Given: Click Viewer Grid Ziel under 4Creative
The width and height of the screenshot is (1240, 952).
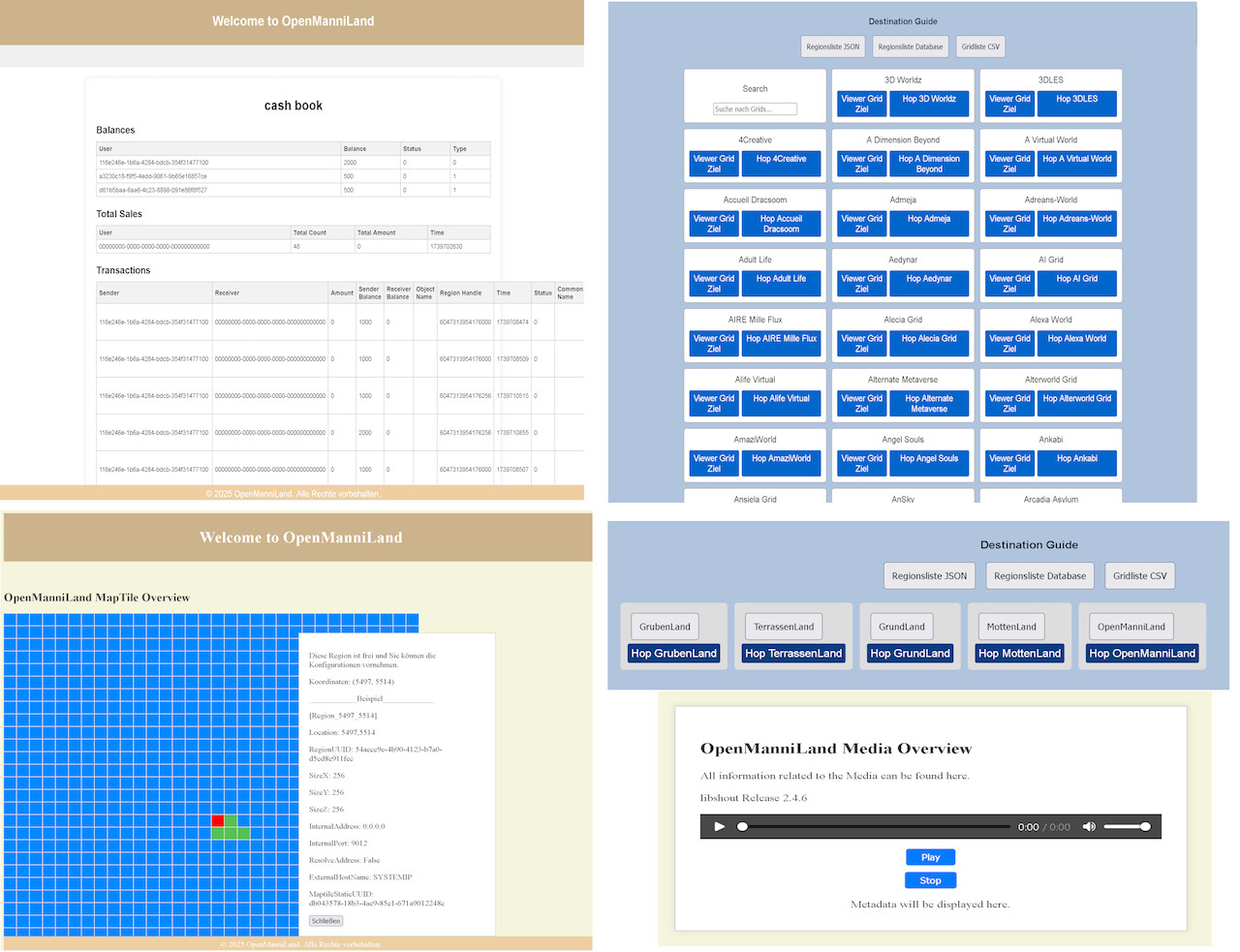Looking at the screenshot, I should tap(713, 164).
